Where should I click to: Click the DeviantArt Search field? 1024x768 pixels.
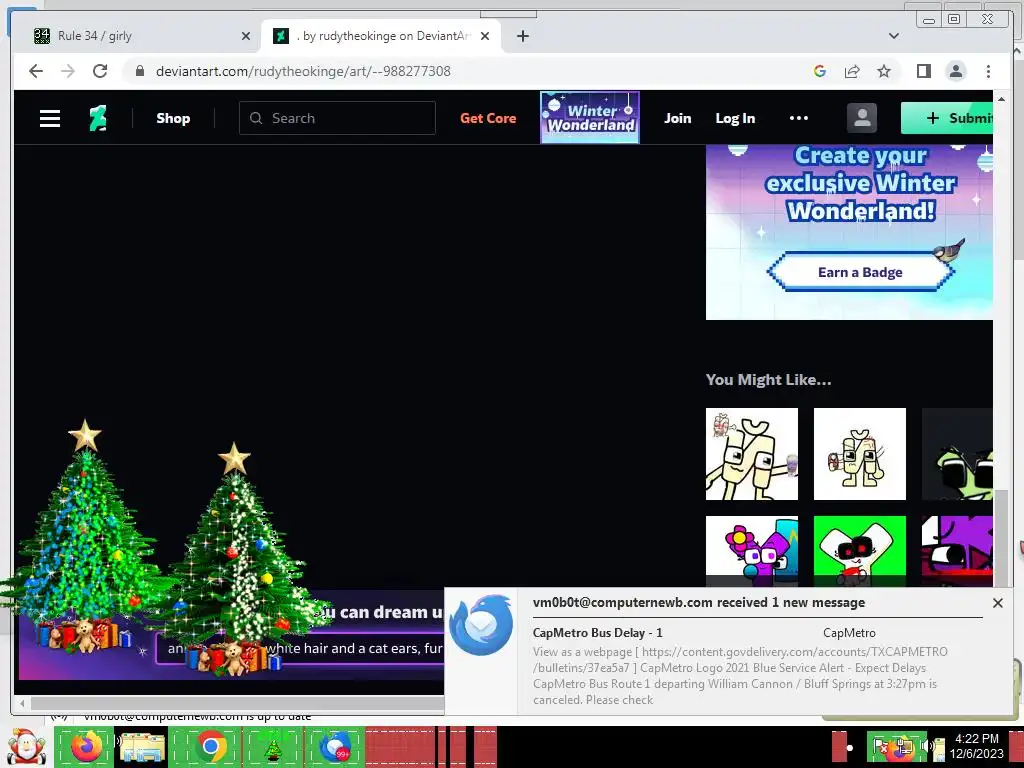tap(337, 118)
